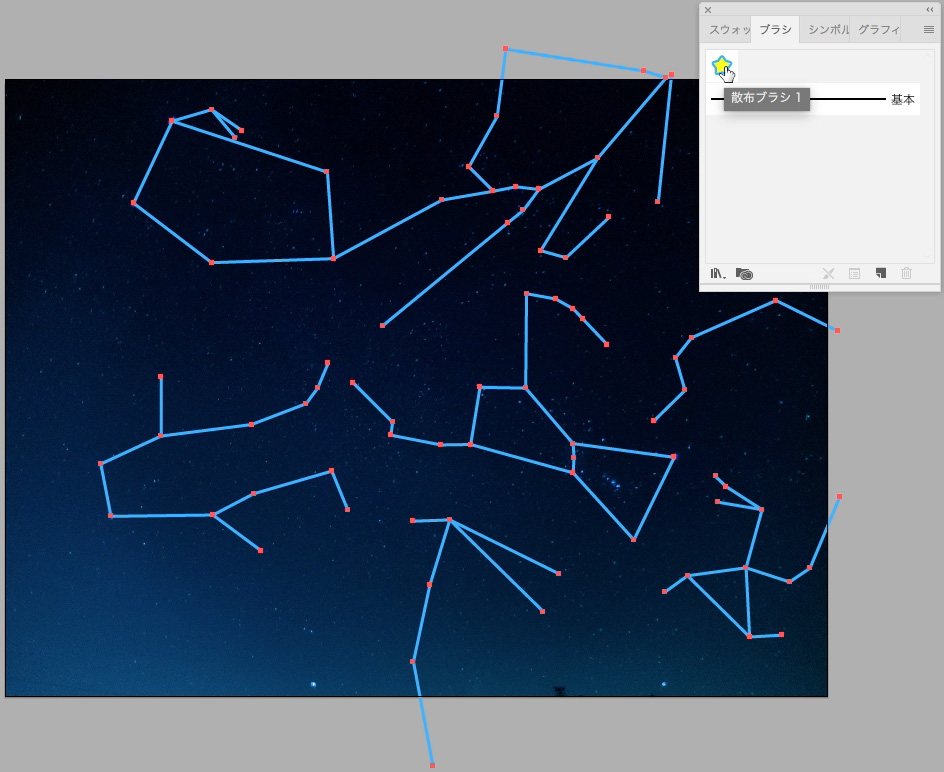Select the lowest anchor point below the photo
The image size is (944, 772).
pos(432,765)
